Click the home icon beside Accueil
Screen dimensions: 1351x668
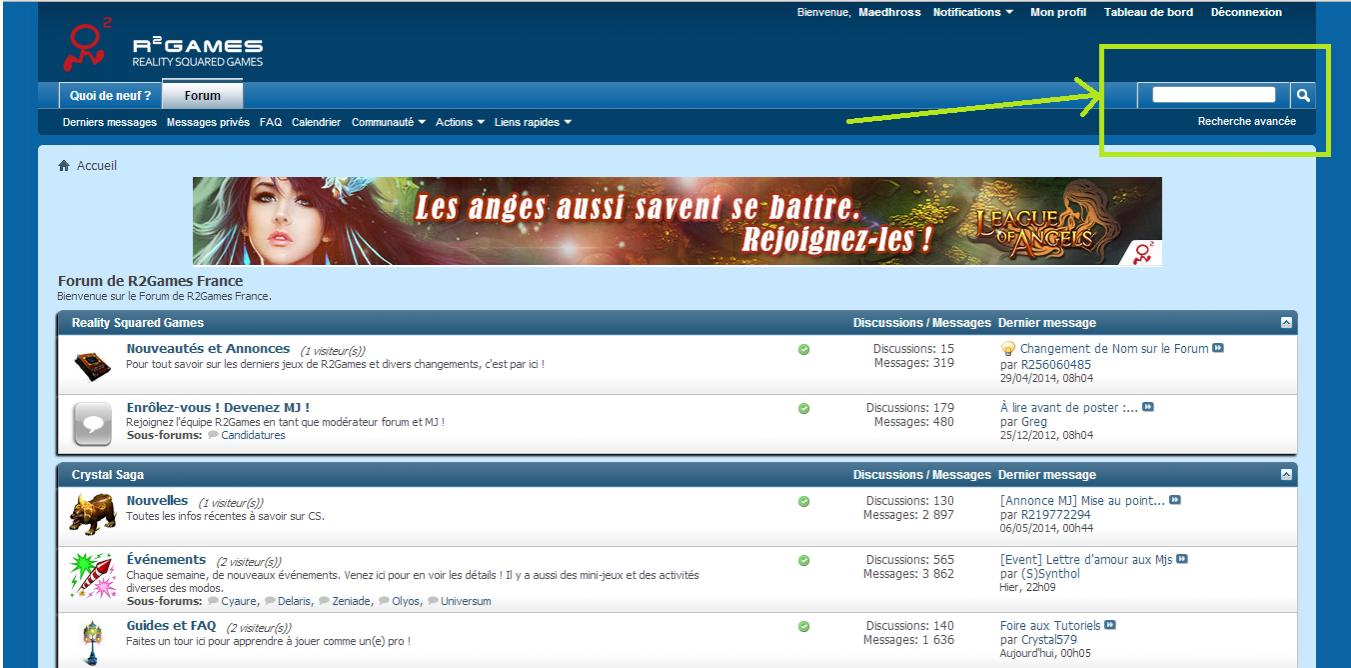click(x=65, y=166)
